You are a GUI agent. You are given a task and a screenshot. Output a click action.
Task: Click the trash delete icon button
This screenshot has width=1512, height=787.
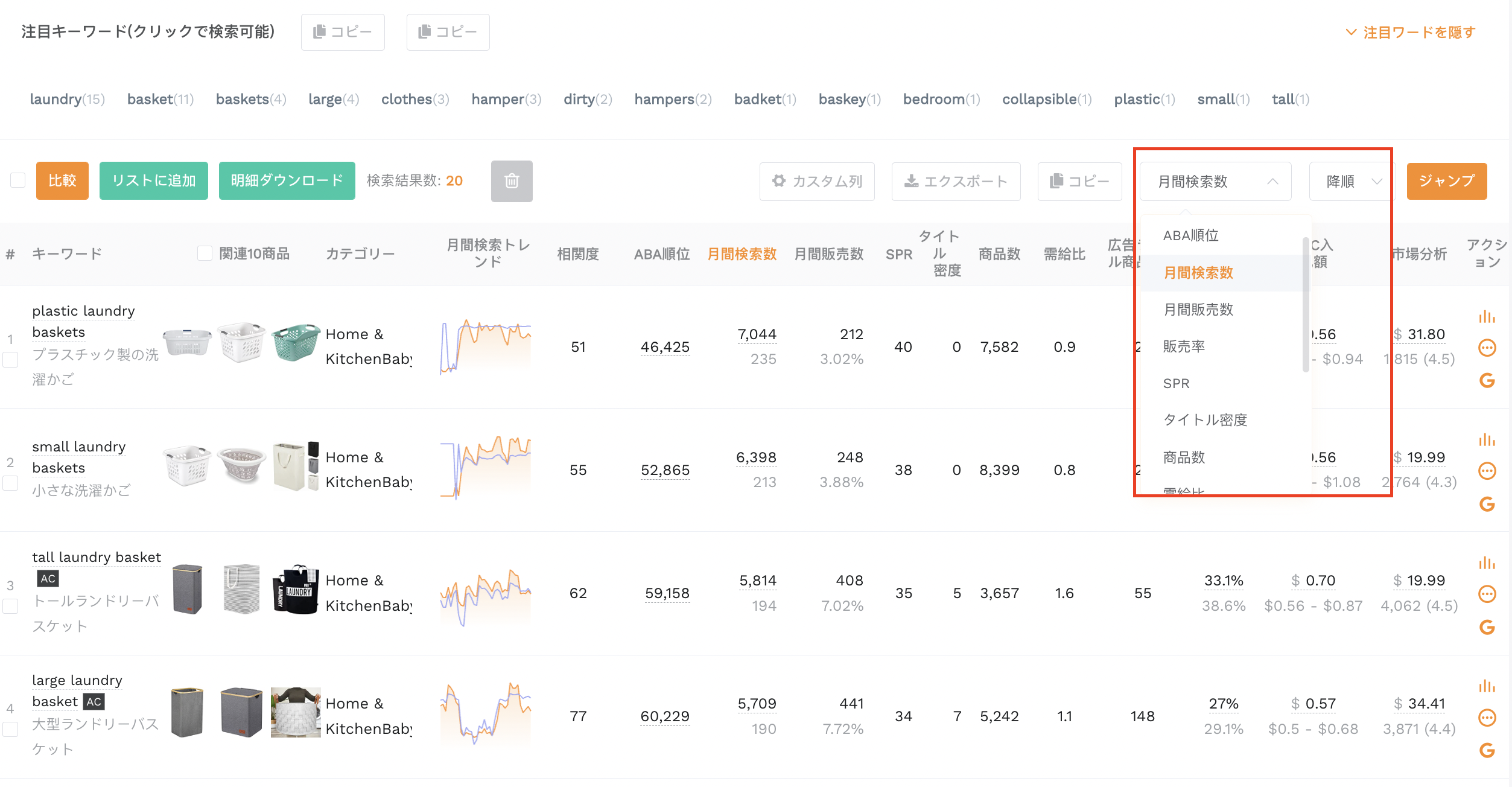pyautogui.click(x=512, y=181)
